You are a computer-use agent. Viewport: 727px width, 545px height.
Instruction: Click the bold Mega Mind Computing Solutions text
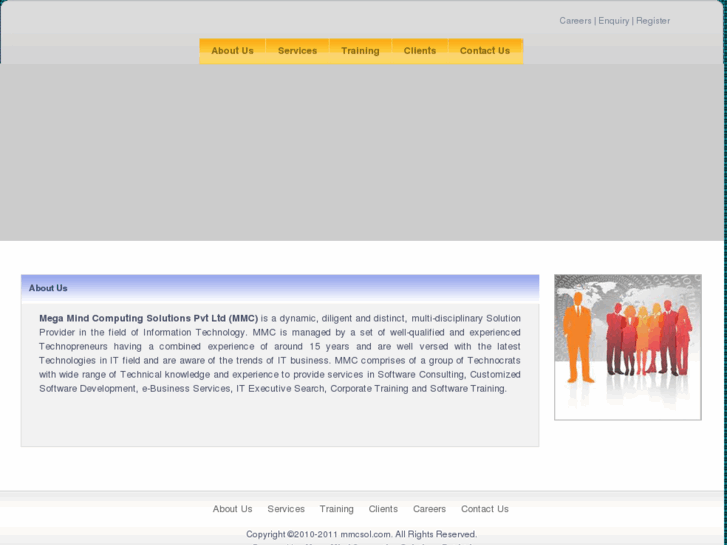(148, 319)
